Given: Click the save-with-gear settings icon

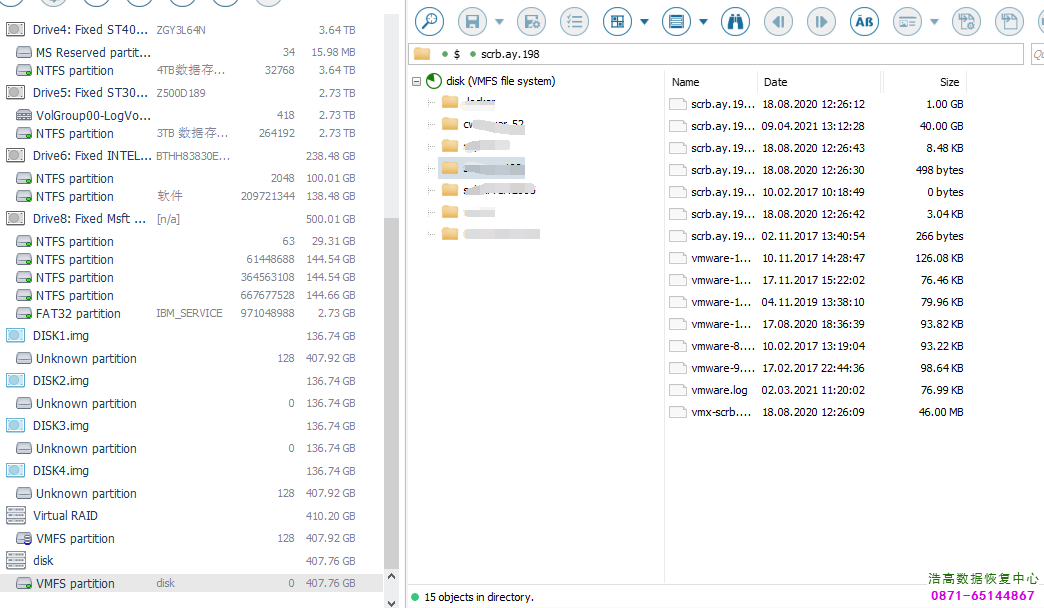Looking at the screenshot, I should pos(531,20).
